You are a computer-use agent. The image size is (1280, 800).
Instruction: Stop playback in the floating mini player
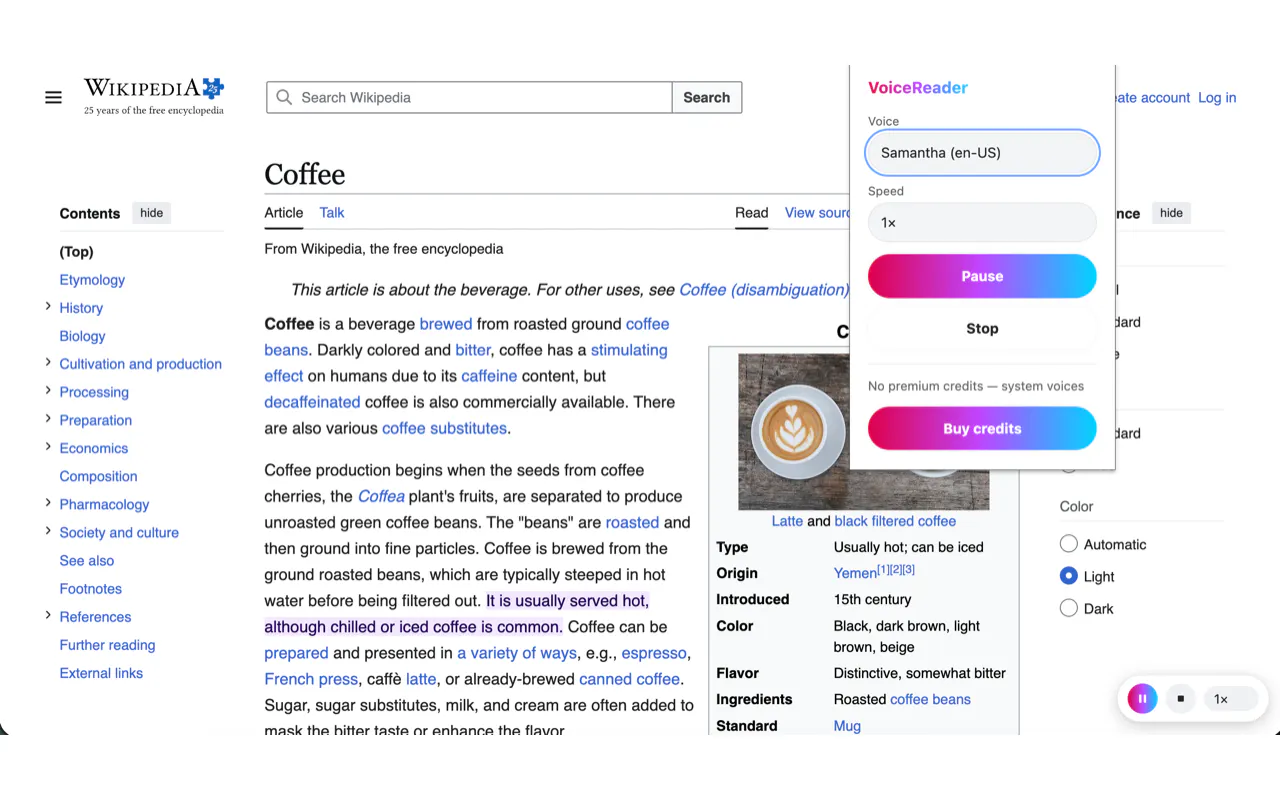pyautogui.click(x=1181, y=699)
